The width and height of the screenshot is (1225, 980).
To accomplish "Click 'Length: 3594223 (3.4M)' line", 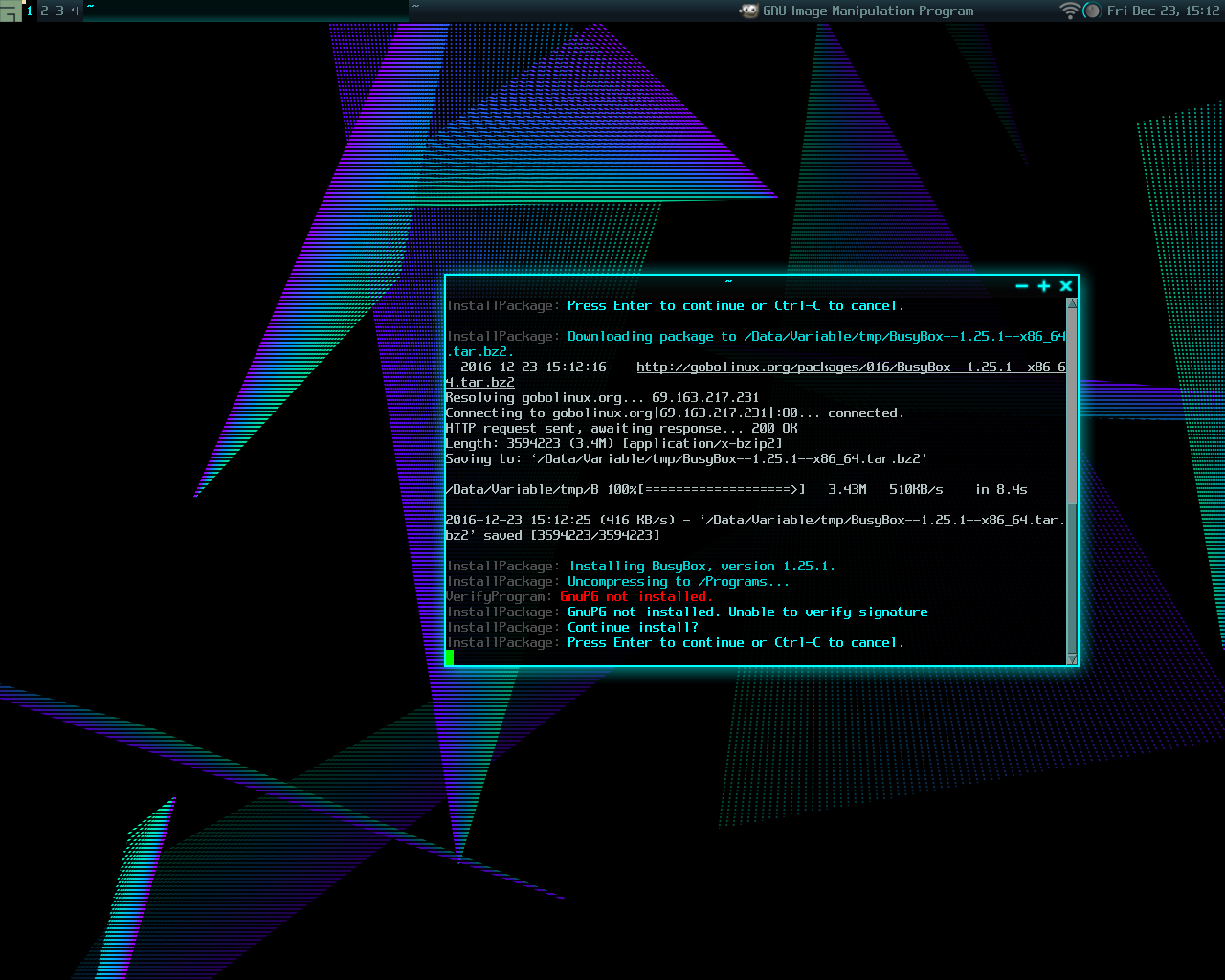I will 613,444.
